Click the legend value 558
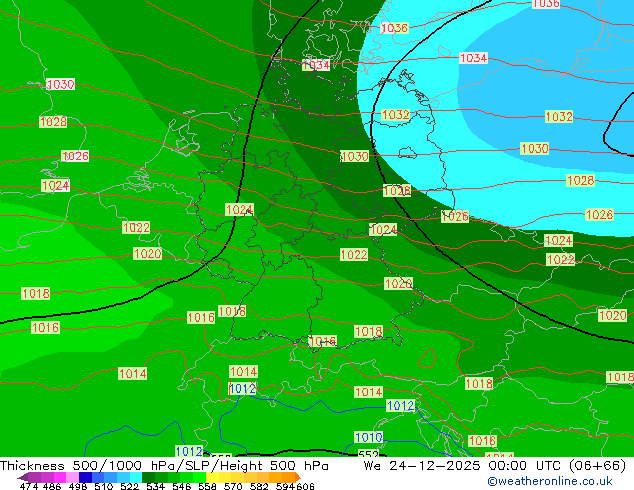This screenshot has width=634, height=490. 207,486
